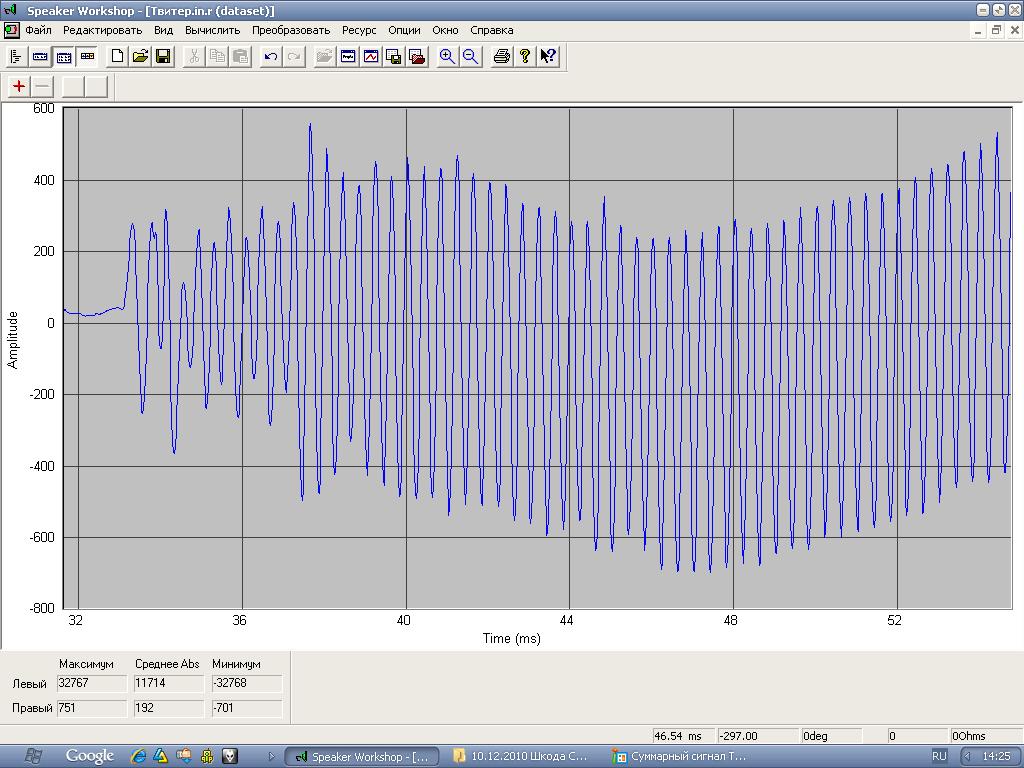Expand the Ресурс menu

click(x=359, y=30)
